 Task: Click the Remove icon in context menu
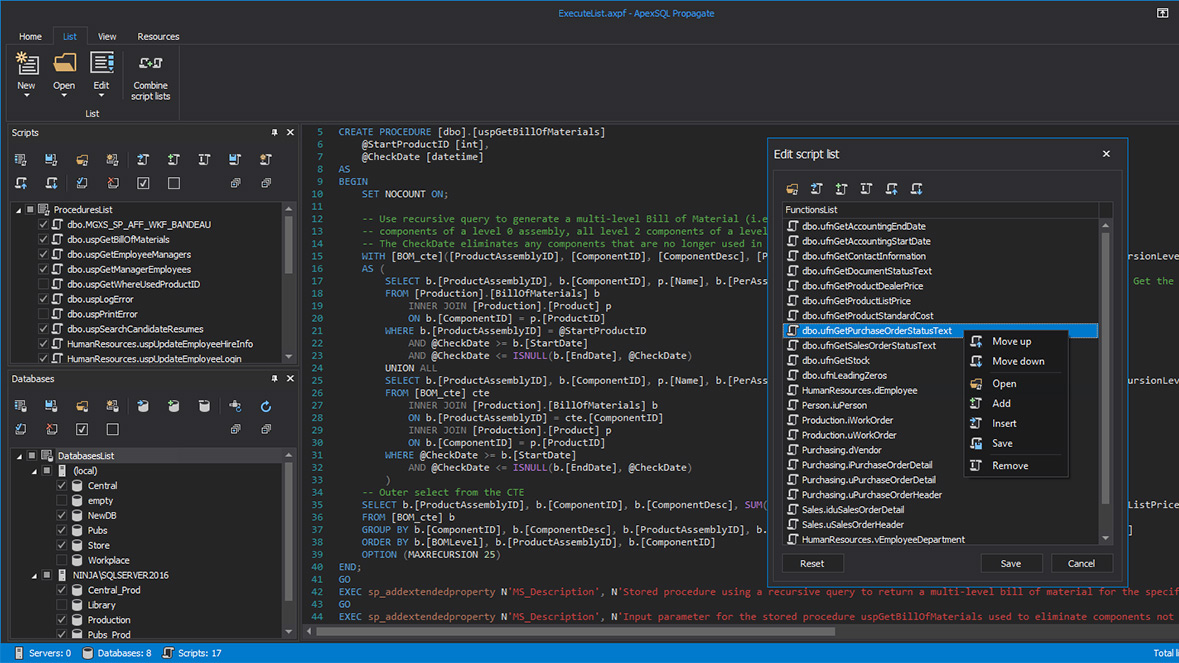(976, 466)
